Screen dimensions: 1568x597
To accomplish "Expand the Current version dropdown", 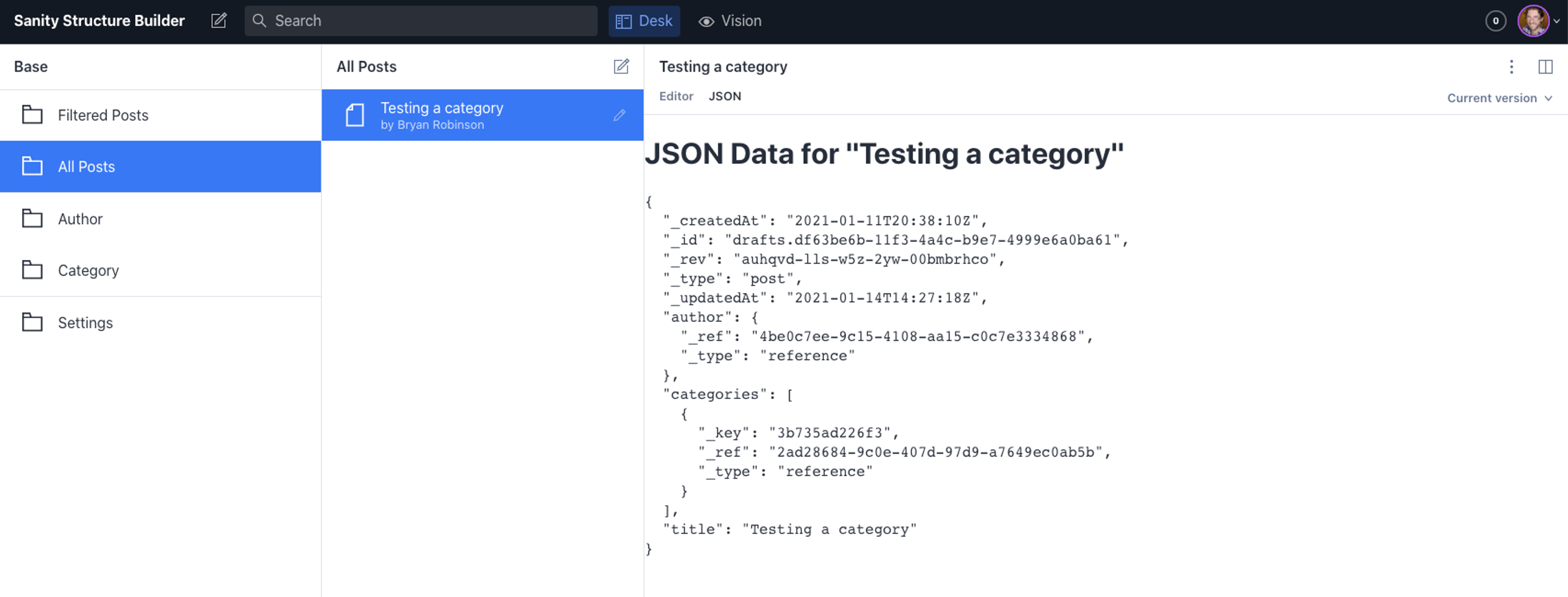I will click(x=1499, y=98).
